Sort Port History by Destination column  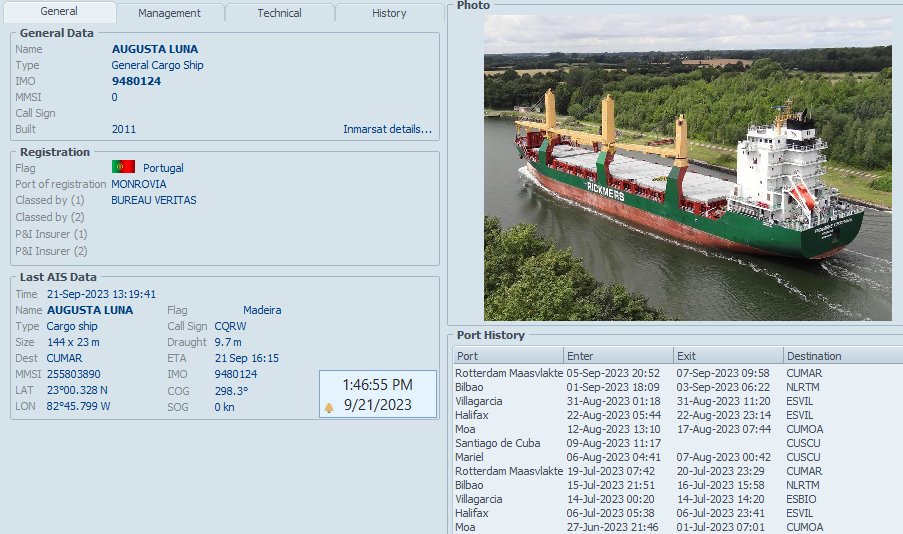[x=843, y=356]
